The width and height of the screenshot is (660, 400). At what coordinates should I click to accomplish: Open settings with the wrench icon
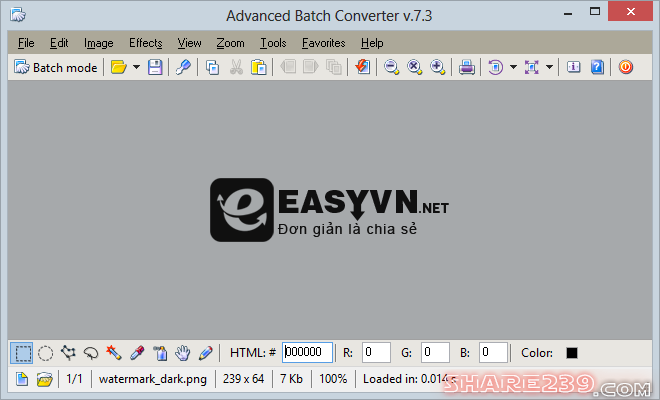pos(183,67)
